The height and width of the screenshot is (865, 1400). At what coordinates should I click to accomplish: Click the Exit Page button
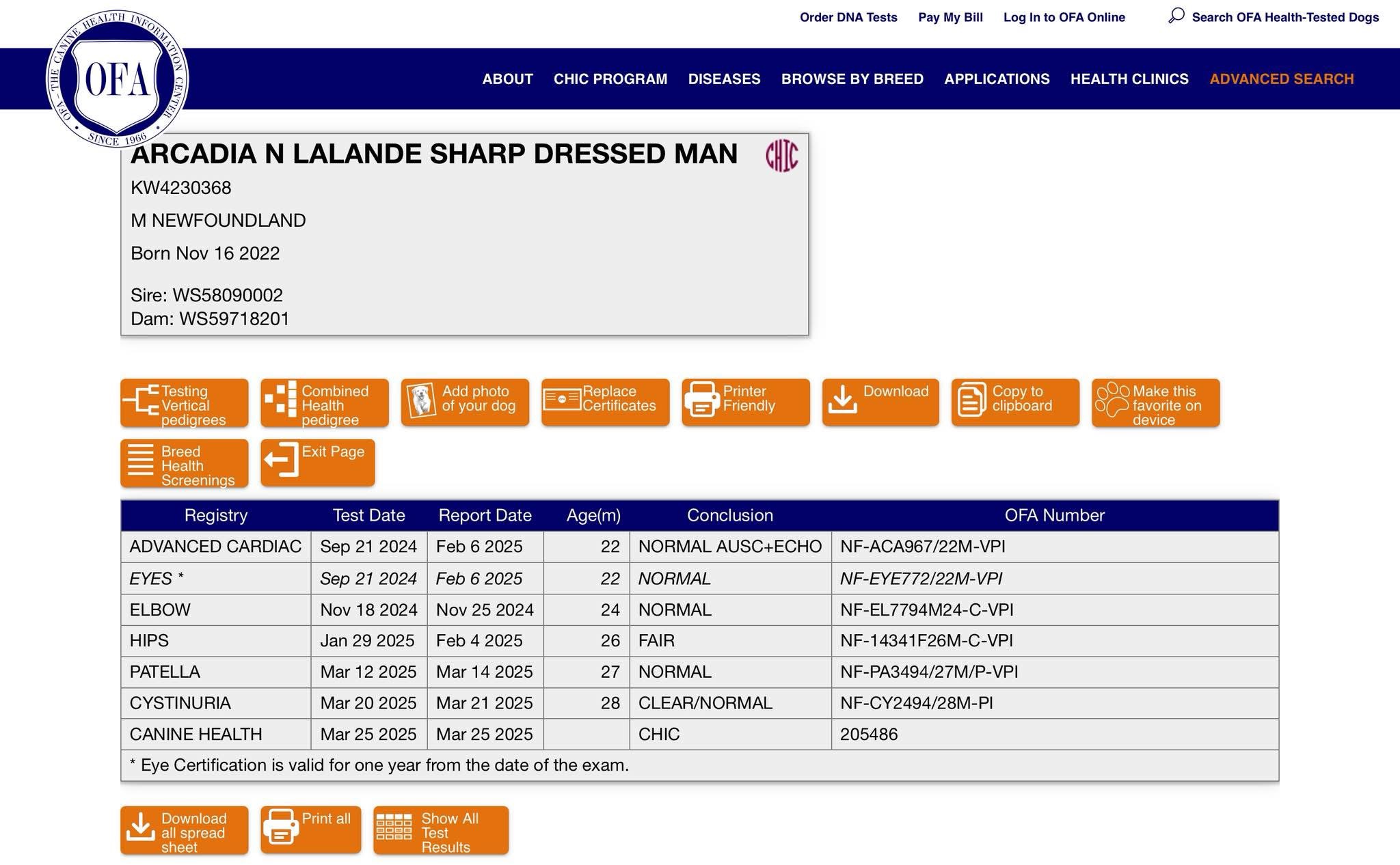tap(318, 463)
